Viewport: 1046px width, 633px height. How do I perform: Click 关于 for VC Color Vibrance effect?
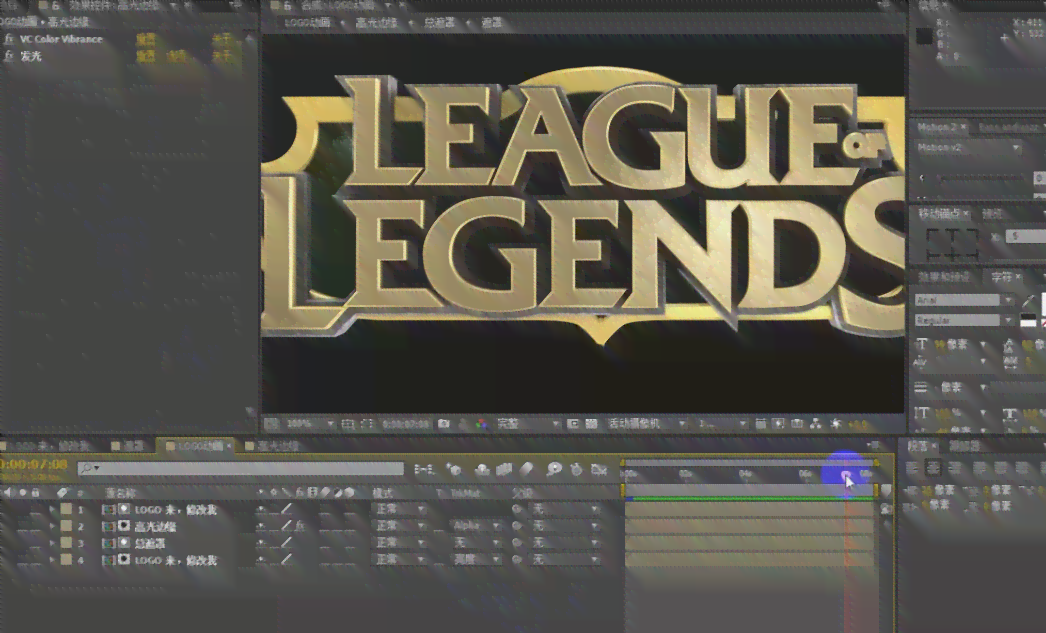221,39
